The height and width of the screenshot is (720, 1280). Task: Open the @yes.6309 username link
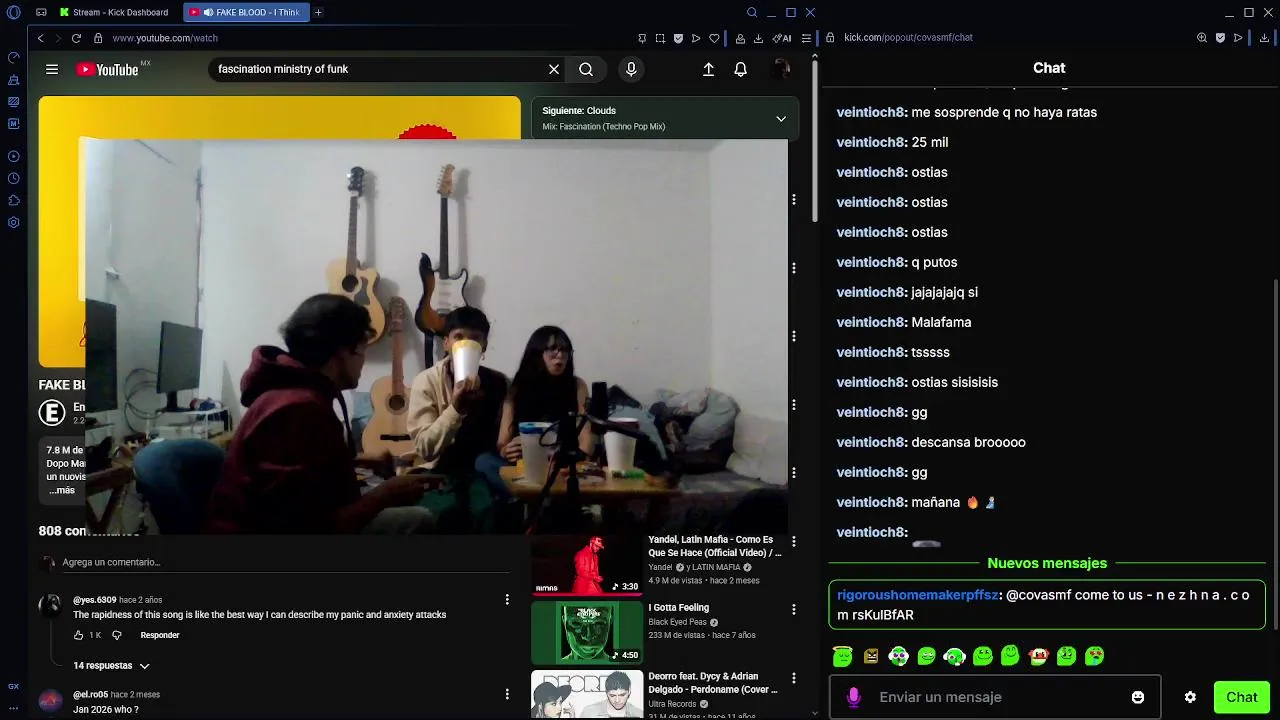tap(94, 600)
